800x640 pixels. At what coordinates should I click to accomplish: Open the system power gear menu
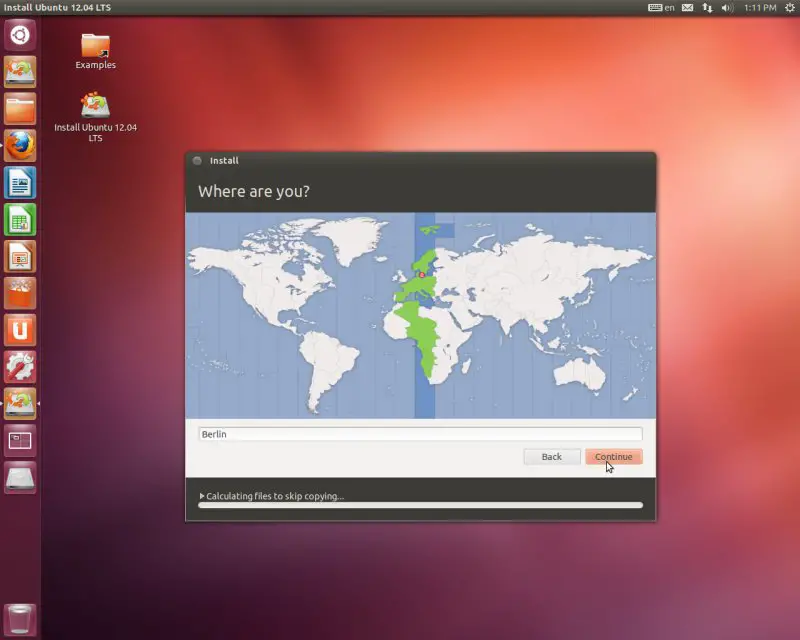point(790,8)
